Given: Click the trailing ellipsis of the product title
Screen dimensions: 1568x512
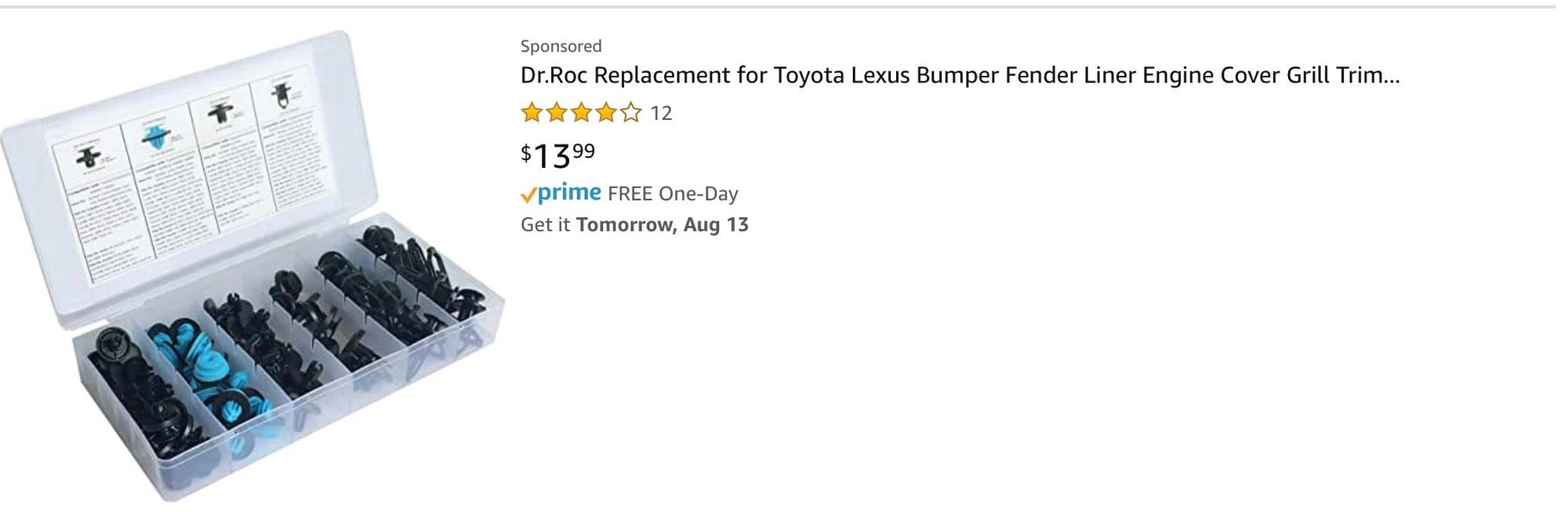Looking at the screenshot, I should click(x=1391, y=77).
